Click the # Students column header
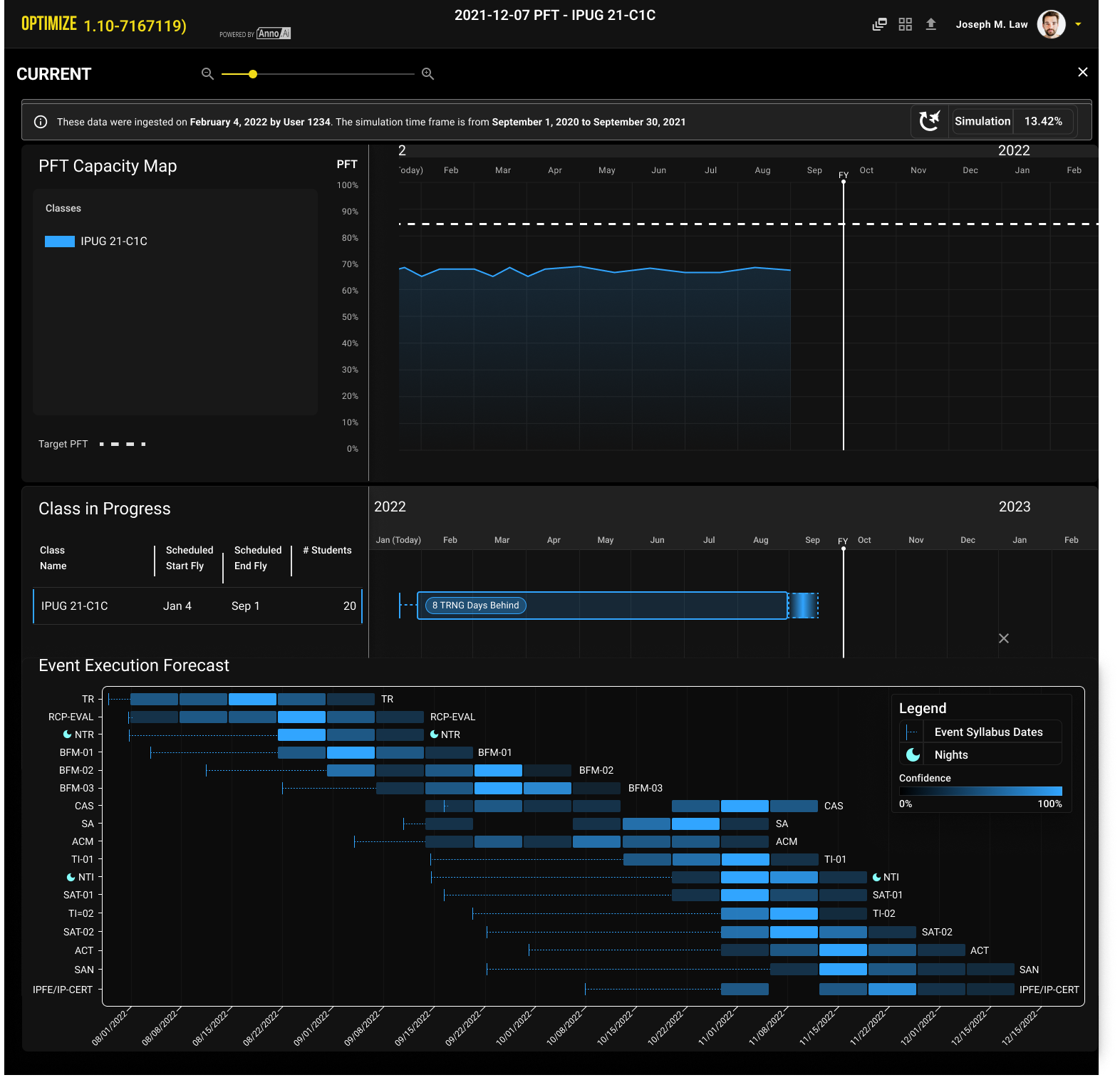This screenshot has width=1120, height=1080. 327,550
